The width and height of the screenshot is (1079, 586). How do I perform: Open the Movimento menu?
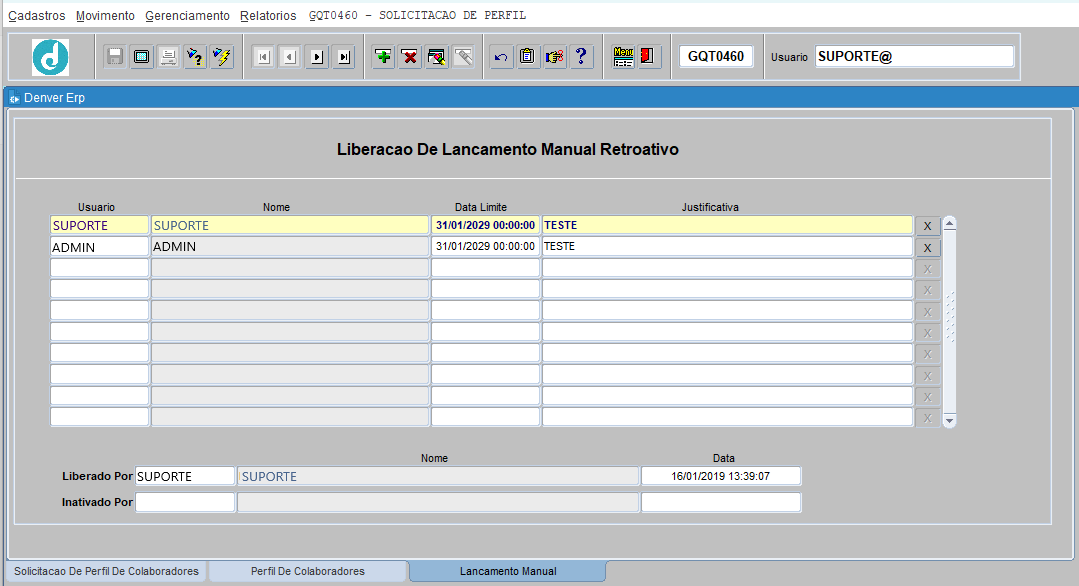(105, 15)
